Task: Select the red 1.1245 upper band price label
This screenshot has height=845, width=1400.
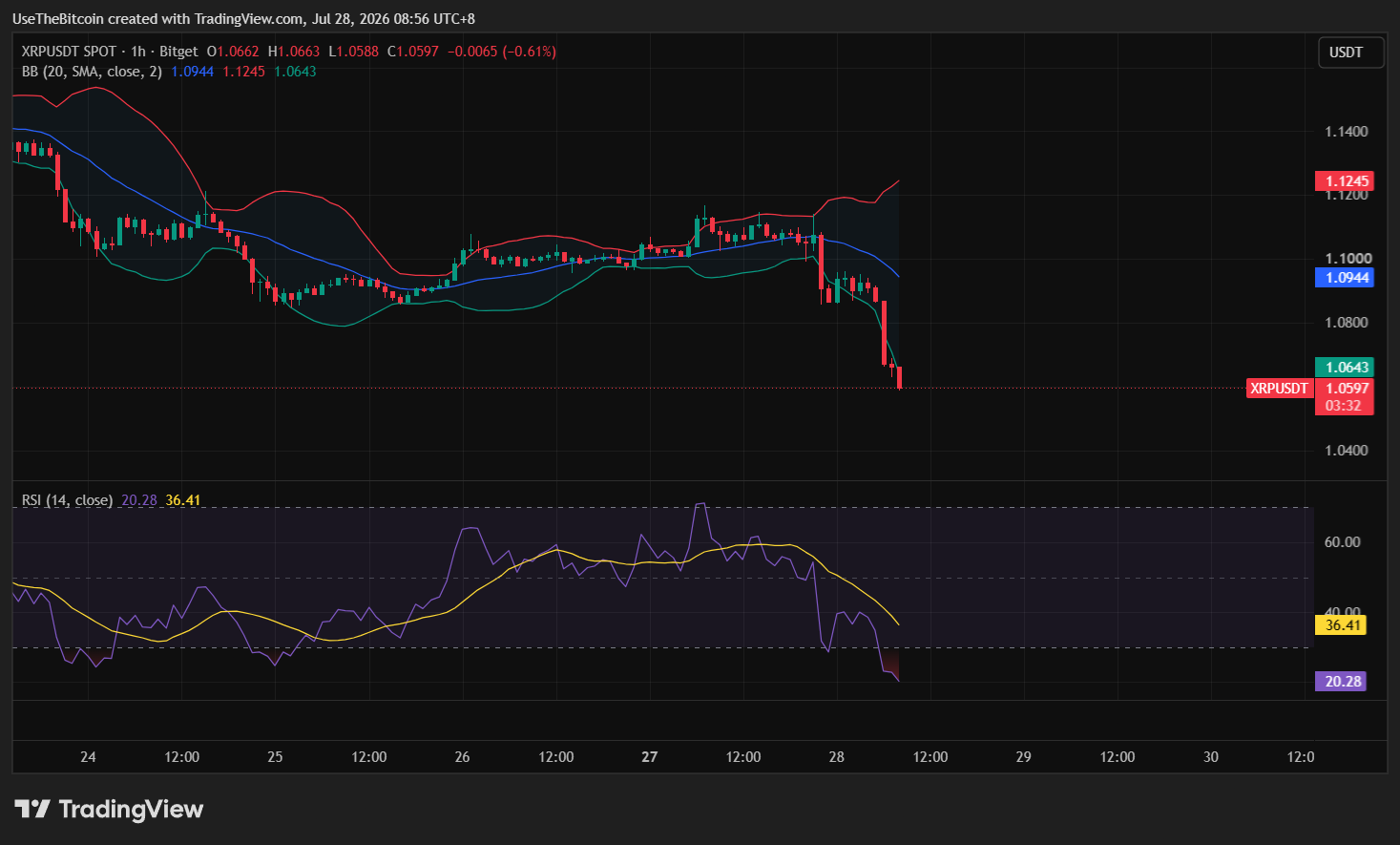Action: pos(1344,180)
